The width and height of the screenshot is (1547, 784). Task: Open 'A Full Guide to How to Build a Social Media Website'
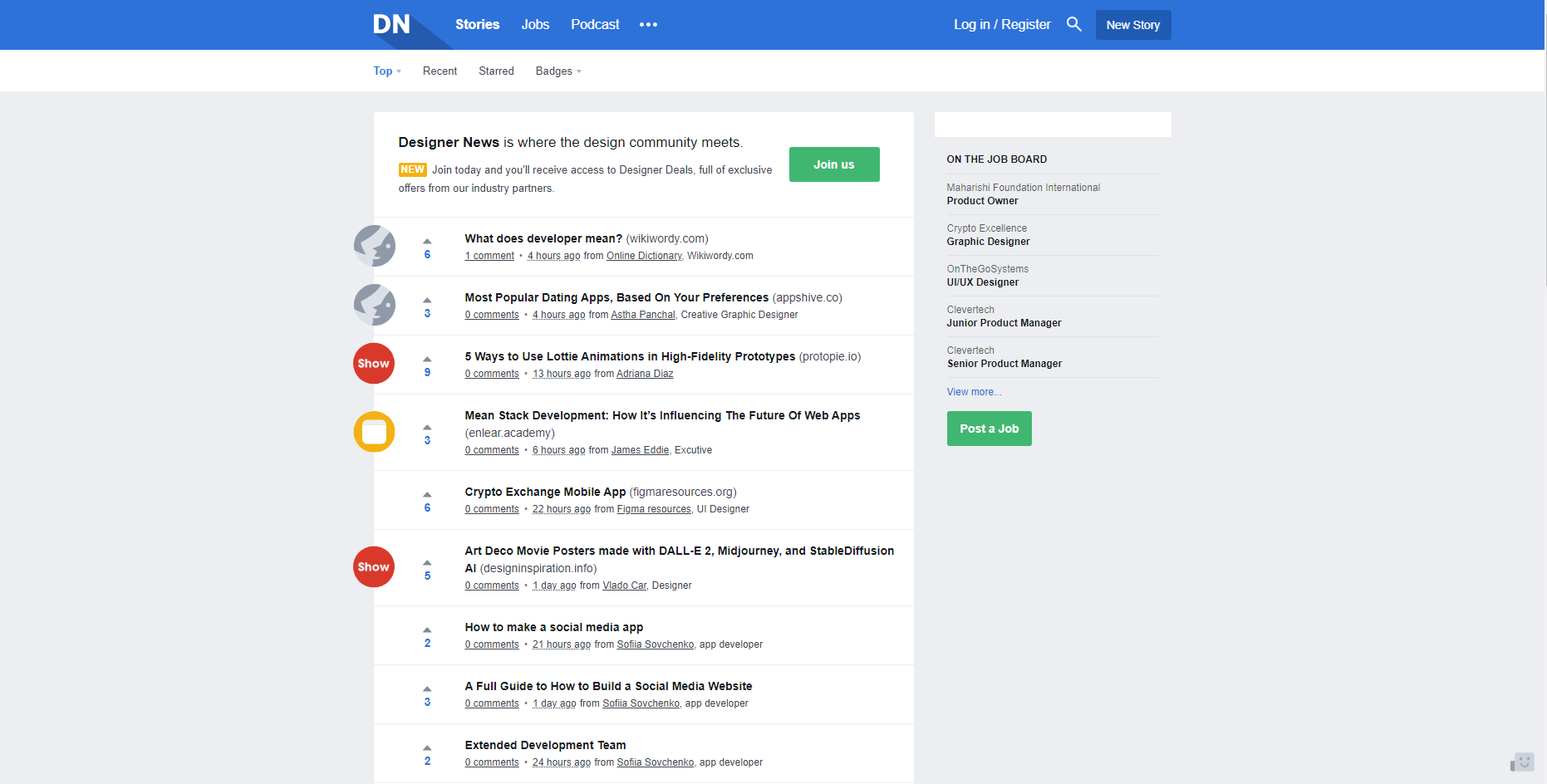(x=608, y=686)
